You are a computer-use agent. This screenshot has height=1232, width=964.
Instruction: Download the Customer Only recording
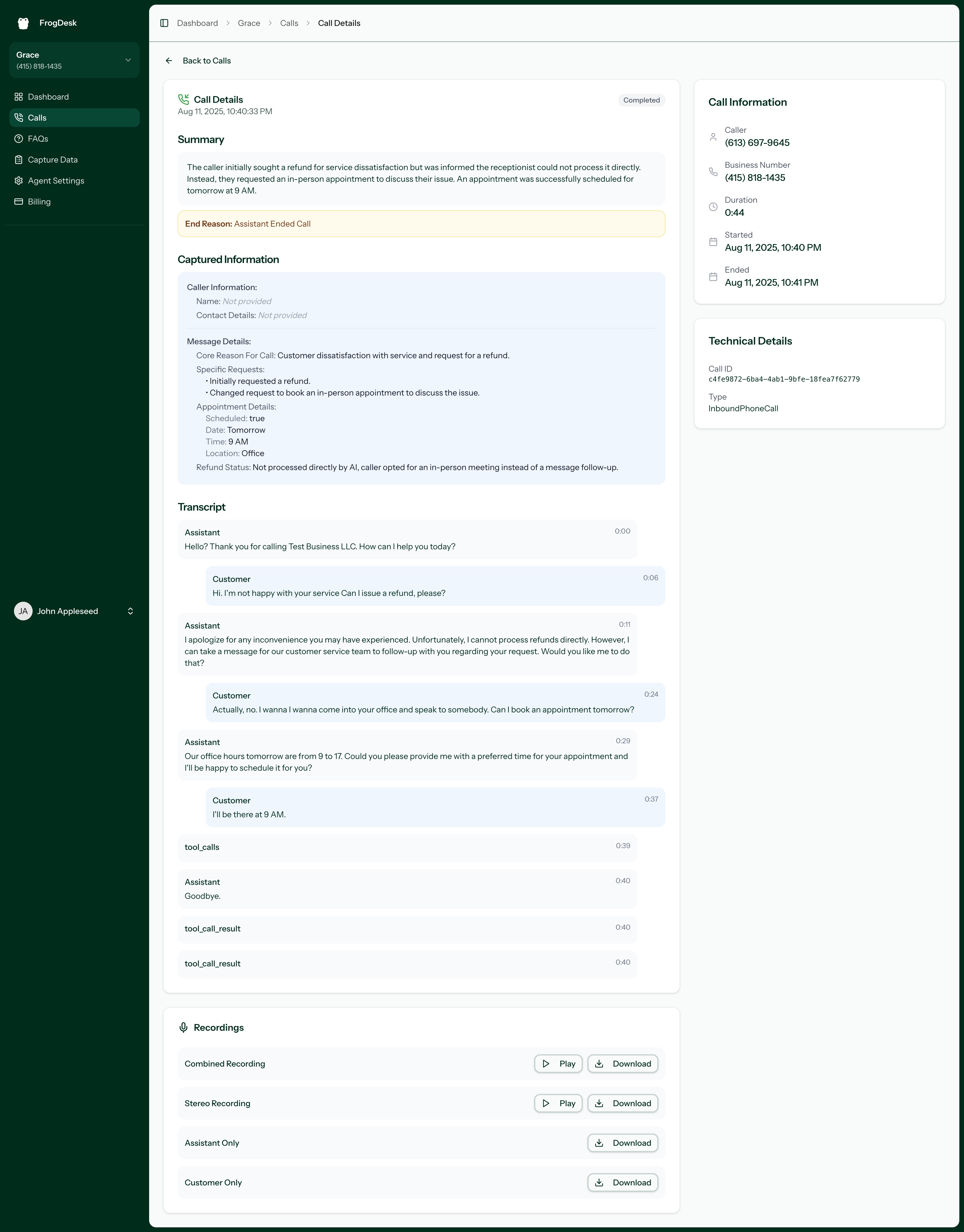click(x=623, y=1182)
